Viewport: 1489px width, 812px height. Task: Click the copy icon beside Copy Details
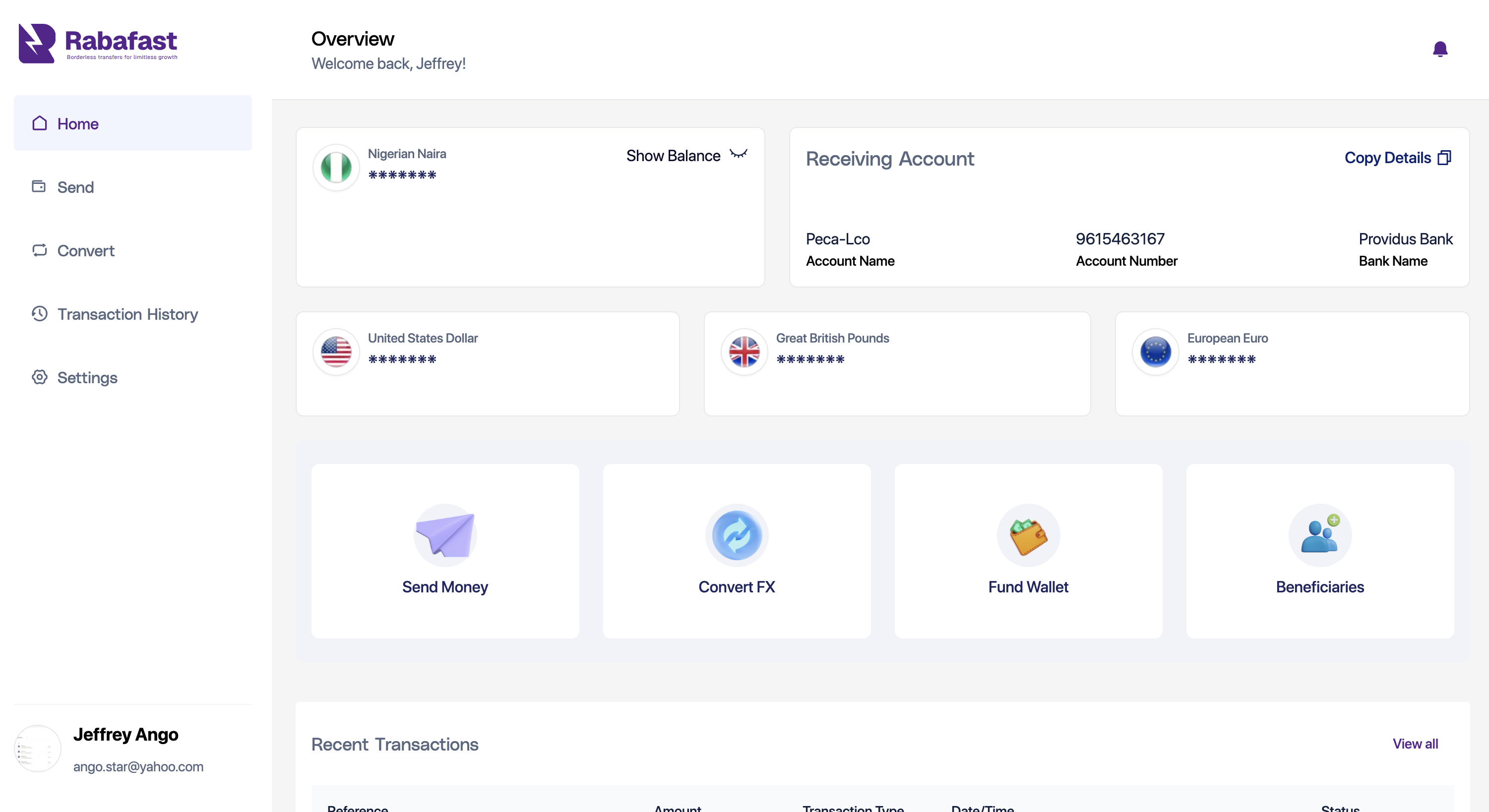(1444, 158)
